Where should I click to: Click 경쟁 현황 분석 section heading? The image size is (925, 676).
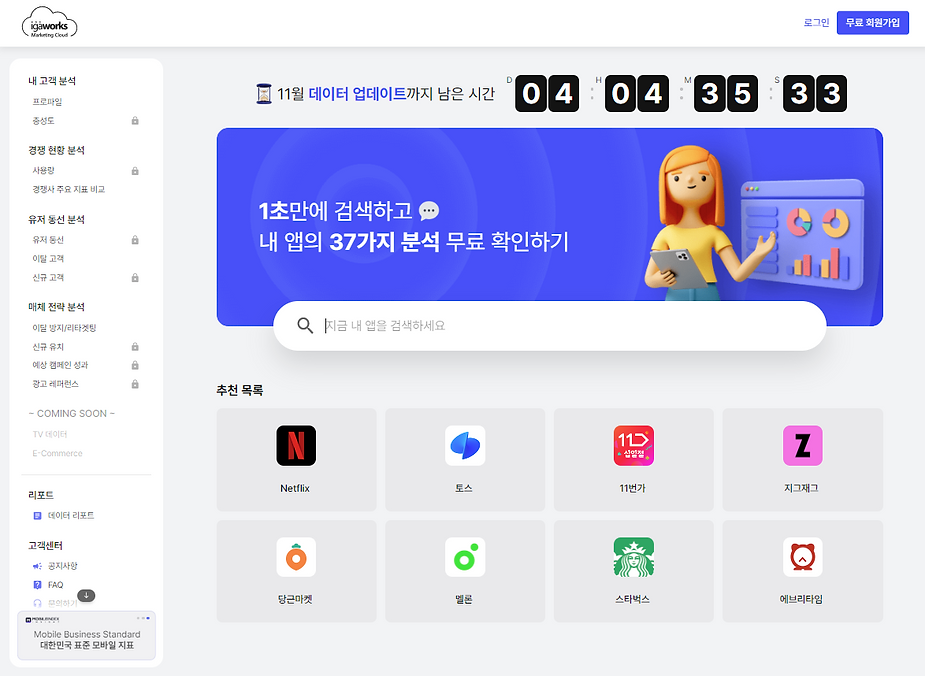[x=56, y=150]
